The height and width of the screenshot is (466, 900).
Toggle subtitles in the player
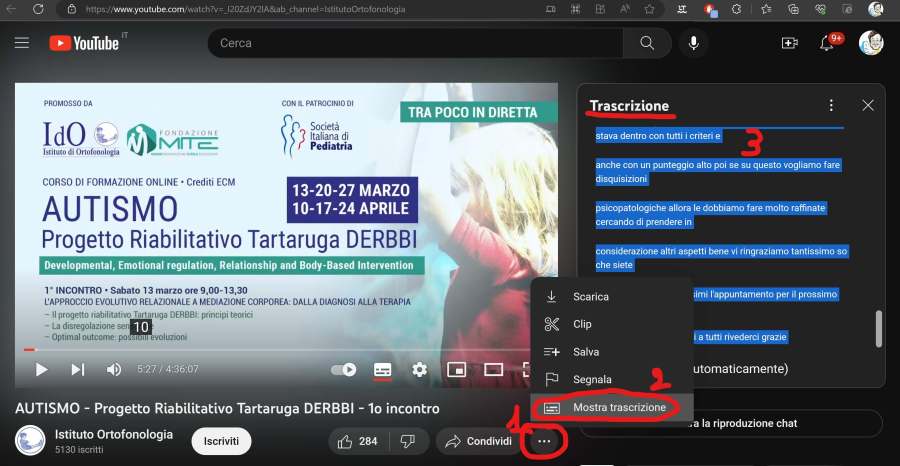382,369
